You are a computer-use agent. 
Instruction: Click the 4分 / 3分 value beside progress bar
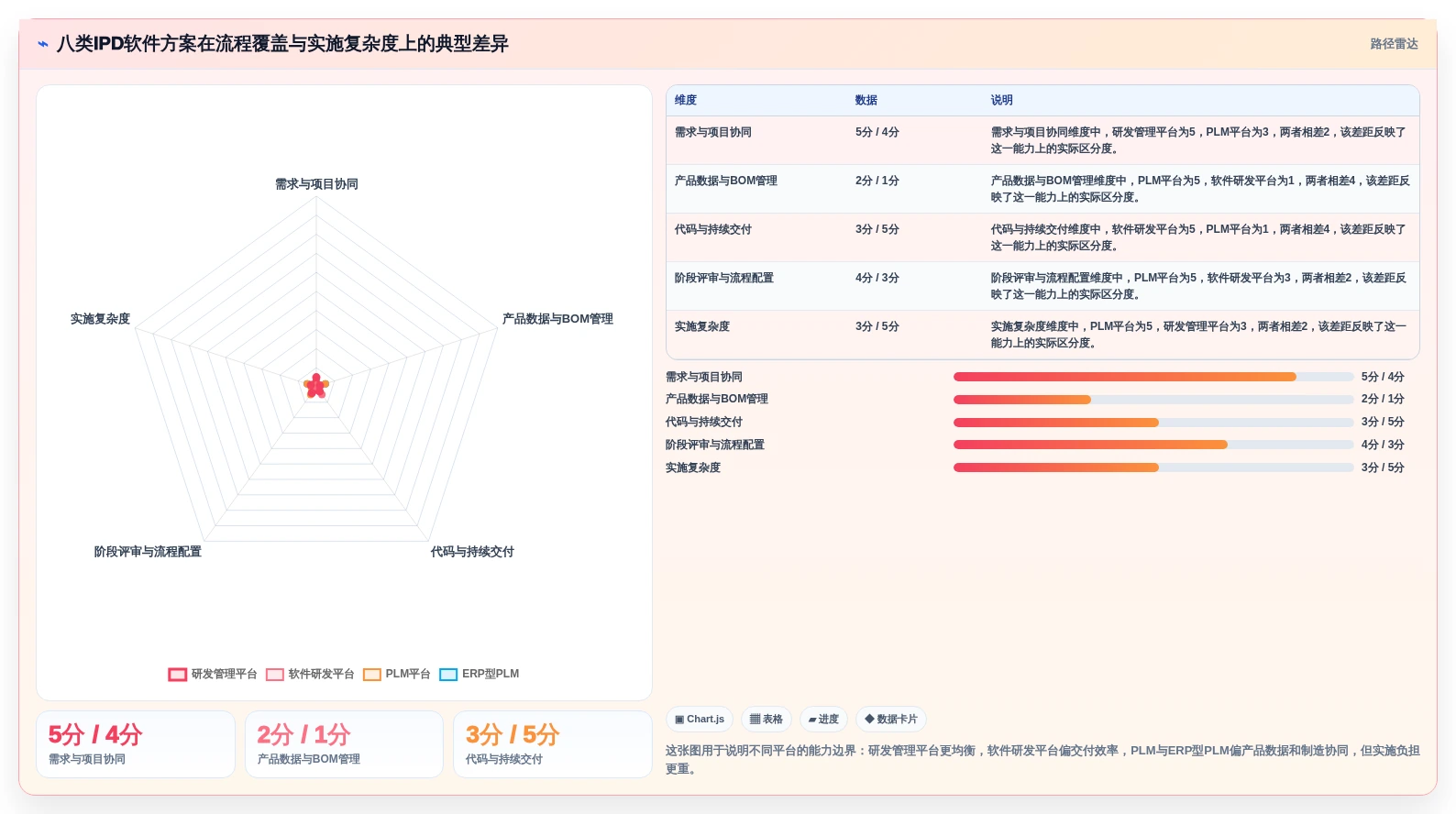click(x=1383, y=445)
